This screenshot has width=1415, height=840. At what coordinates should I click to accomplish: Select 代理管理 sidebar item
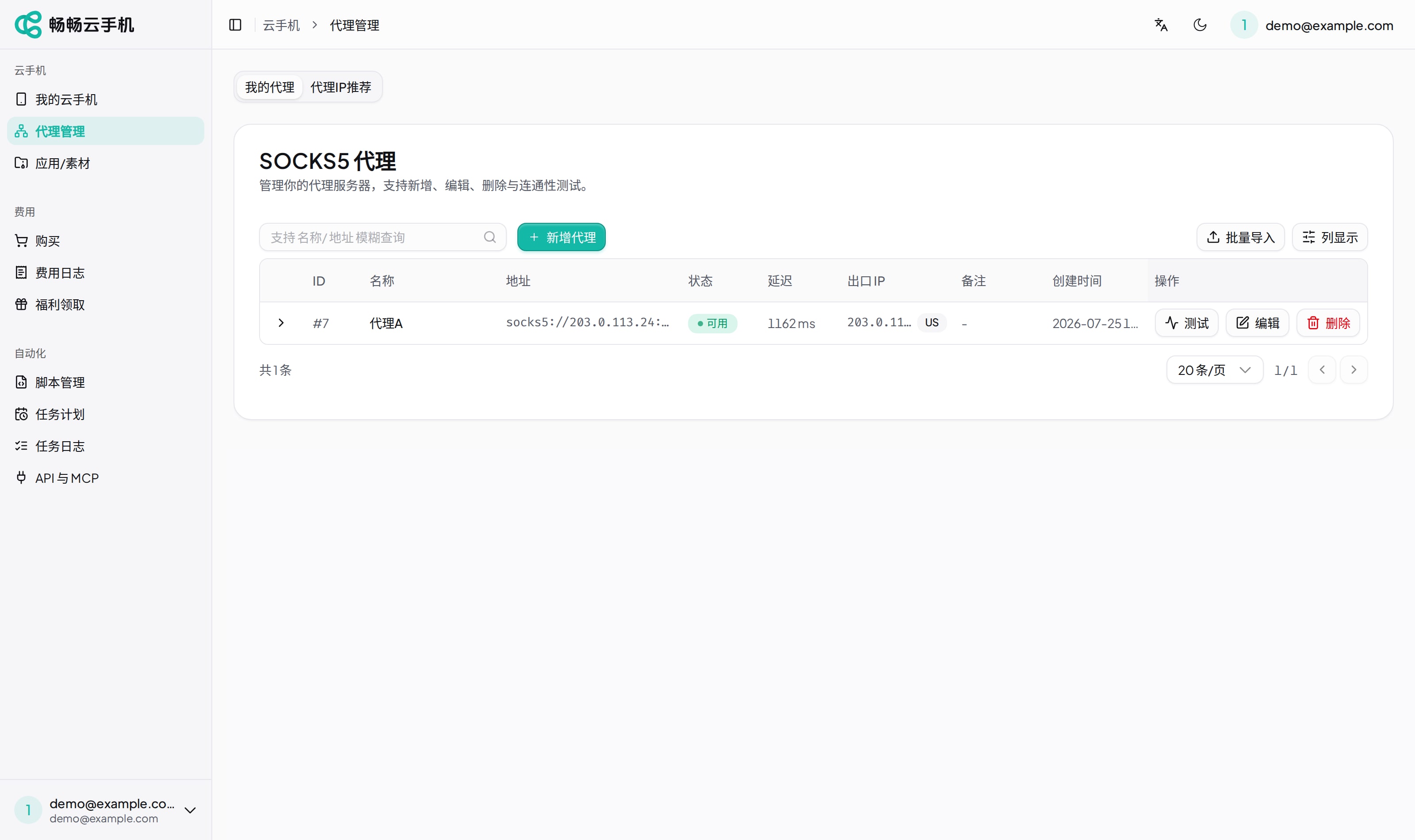click(105, 131)
